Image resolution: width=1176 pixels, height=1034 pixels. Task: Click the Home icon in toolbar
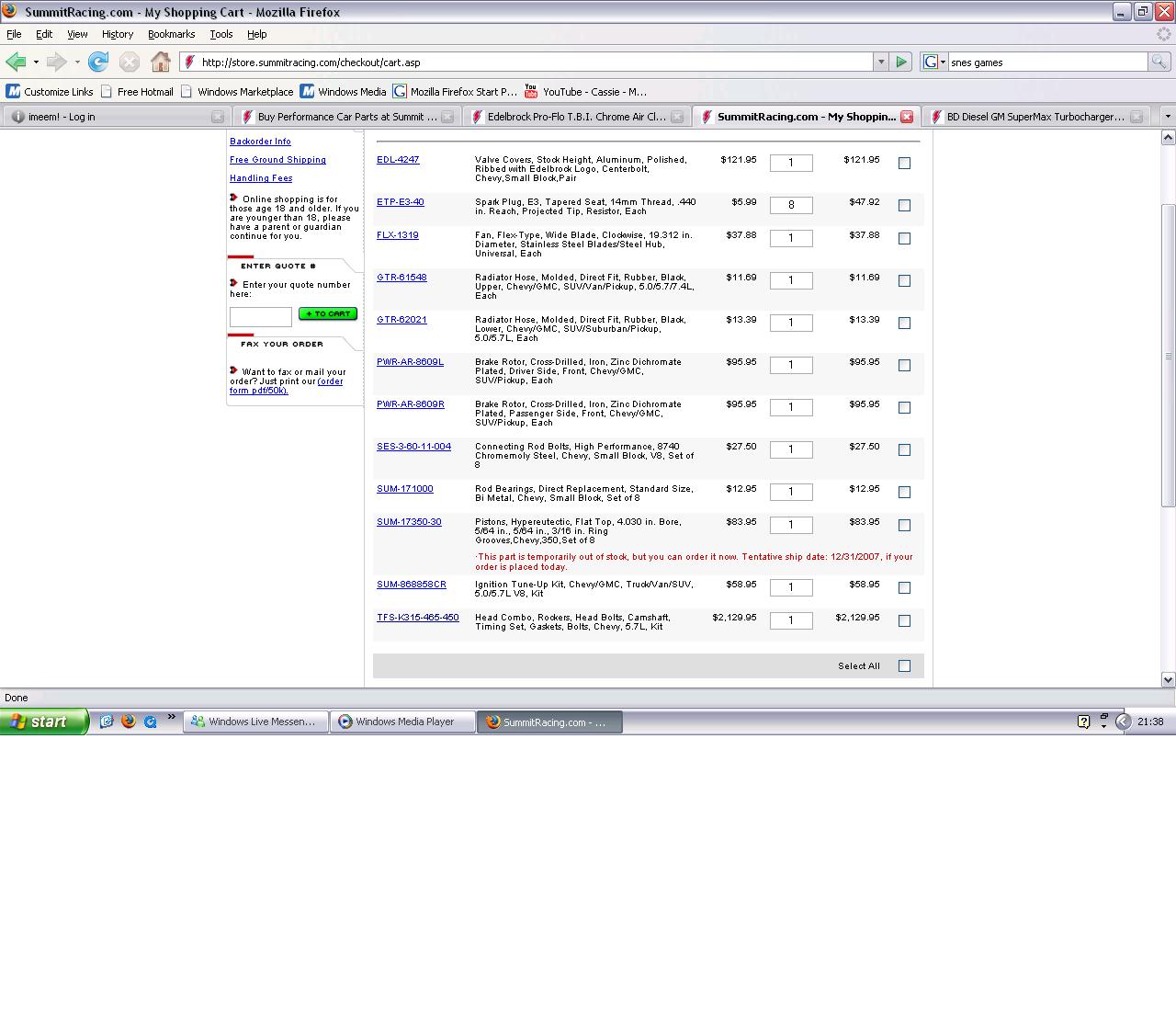click(x=161, y=62)
